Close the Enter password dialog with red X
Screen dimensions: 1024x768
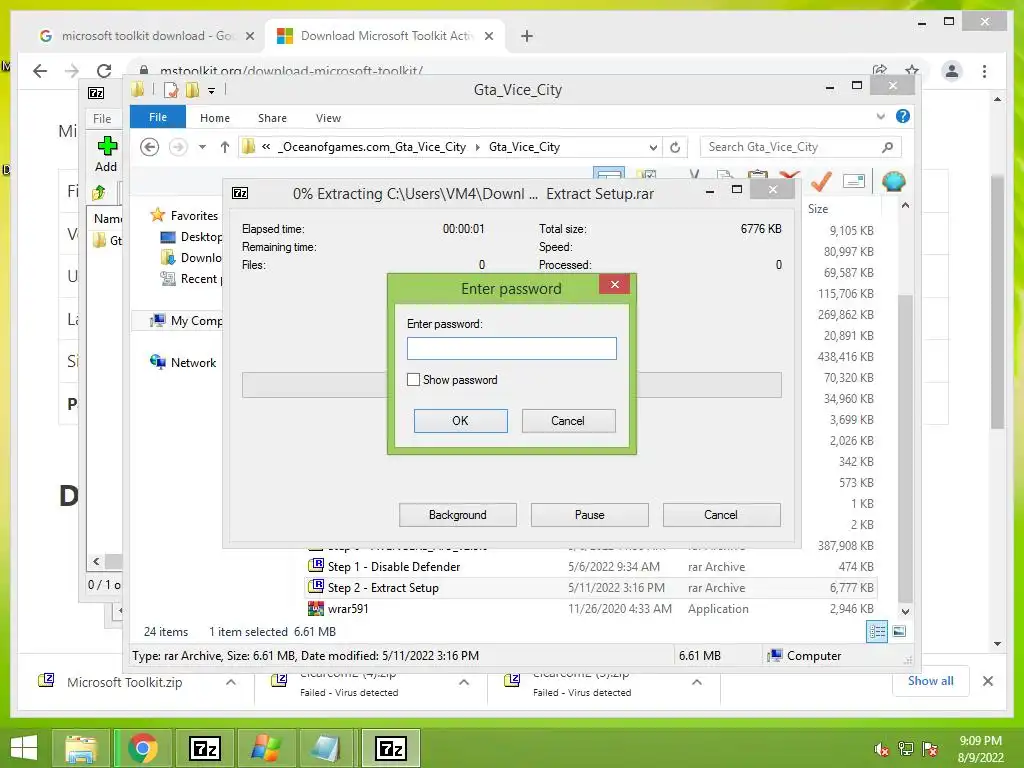(615, 284)
